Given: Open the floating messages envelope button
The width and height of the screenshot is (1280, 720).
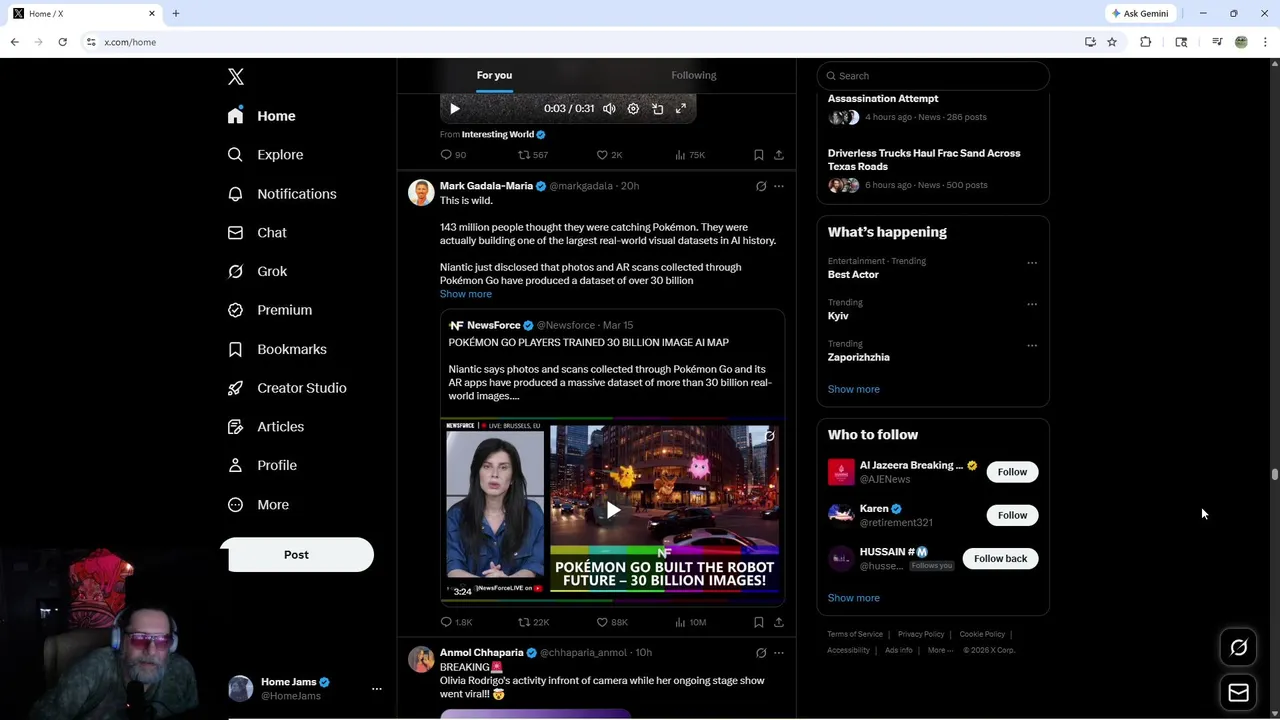Looking at the screenshot, I should (x=1239, y=693).
